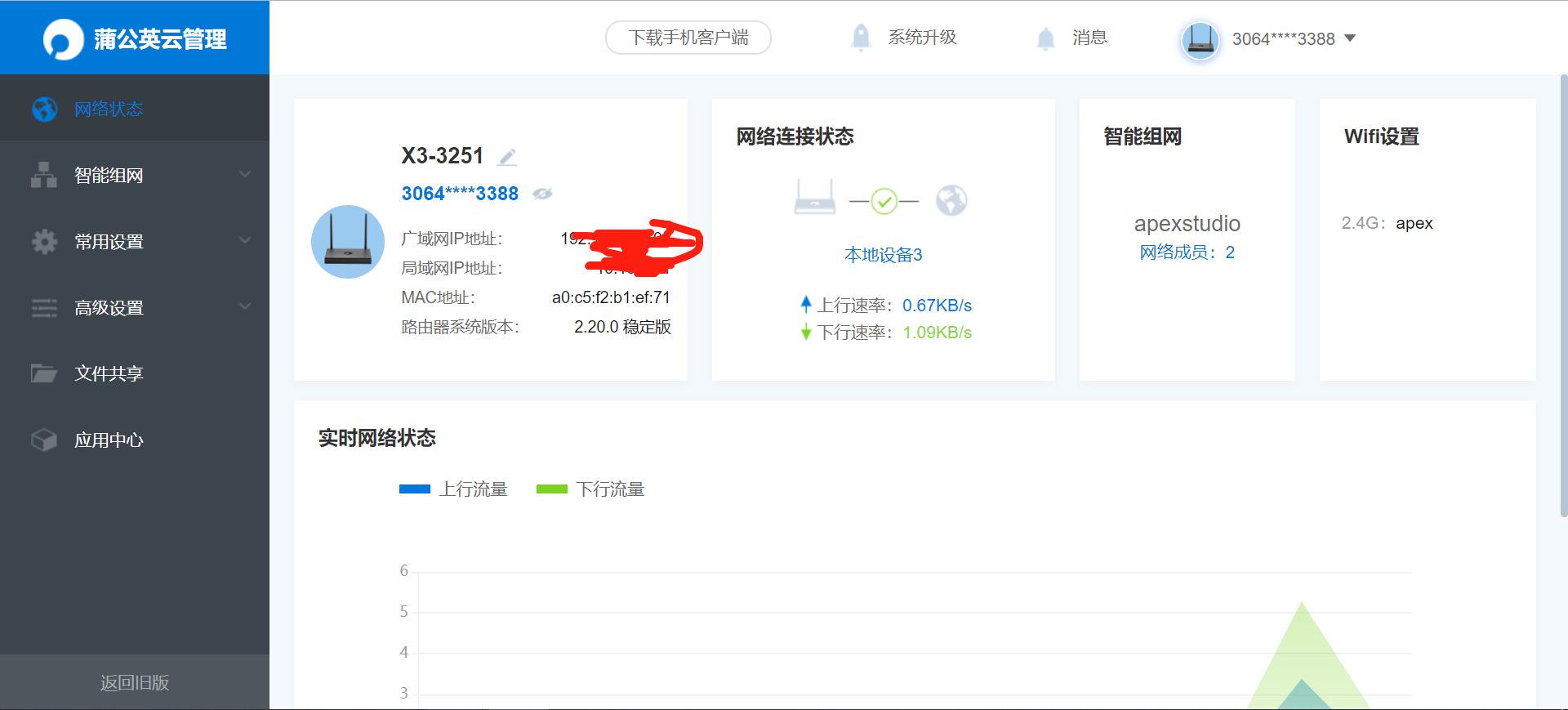Click system version 2.20.0 稳定版
This screenshot has width=1568, height=710.
coord(622,327)
